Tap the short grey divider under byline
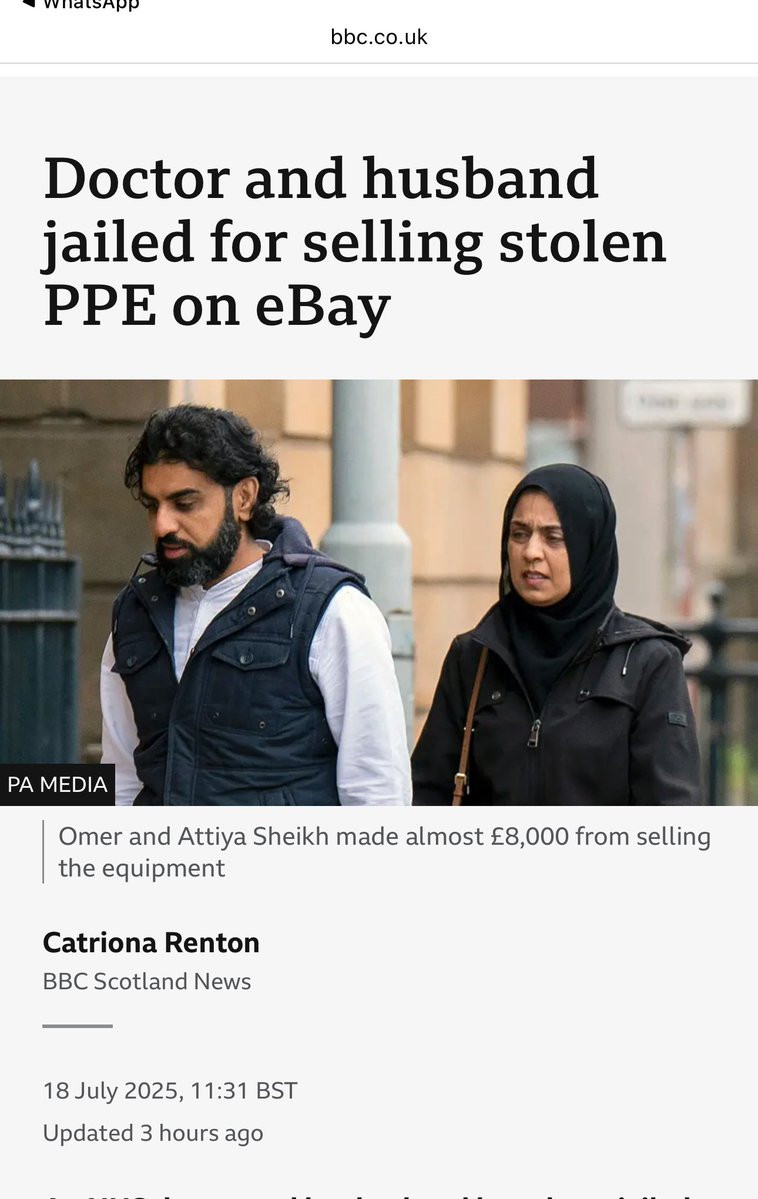Viewport: 758px width, 1199px height. 77,1026
